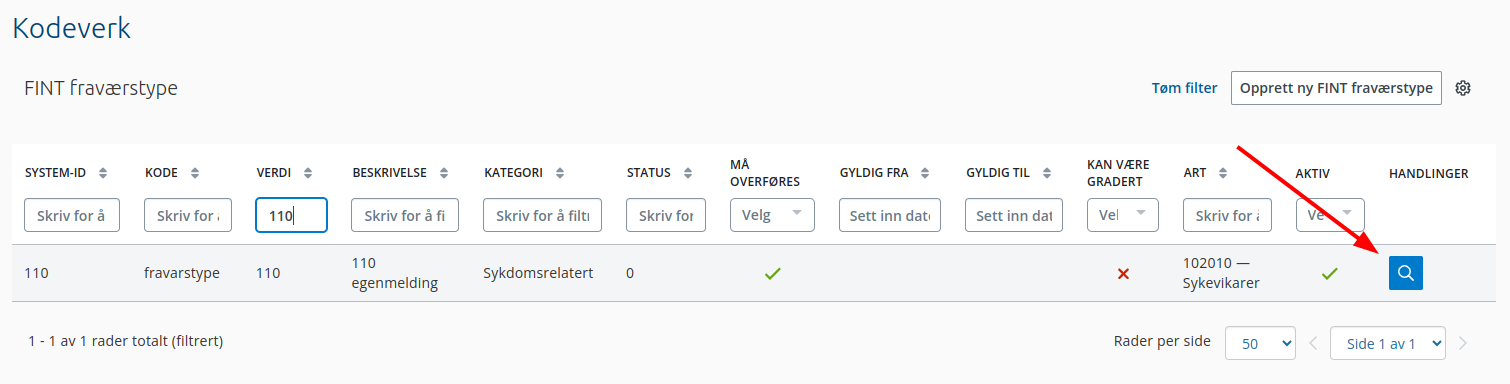Go to next page arrow
Image resolution: width=1510 pixels, height=384 pixels.
coord(1463,344)
